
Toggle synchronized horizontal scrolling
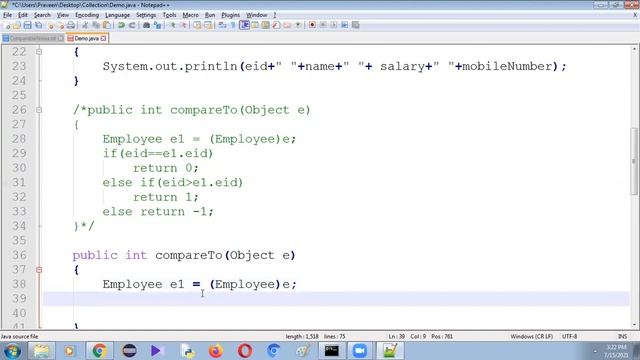pyautogui.click(x=208, y=25)
